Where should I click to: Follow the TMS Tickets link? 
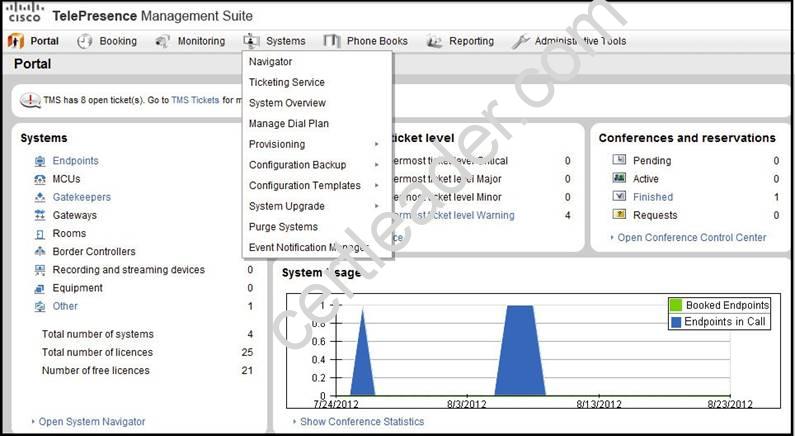[x=195, y=100]
